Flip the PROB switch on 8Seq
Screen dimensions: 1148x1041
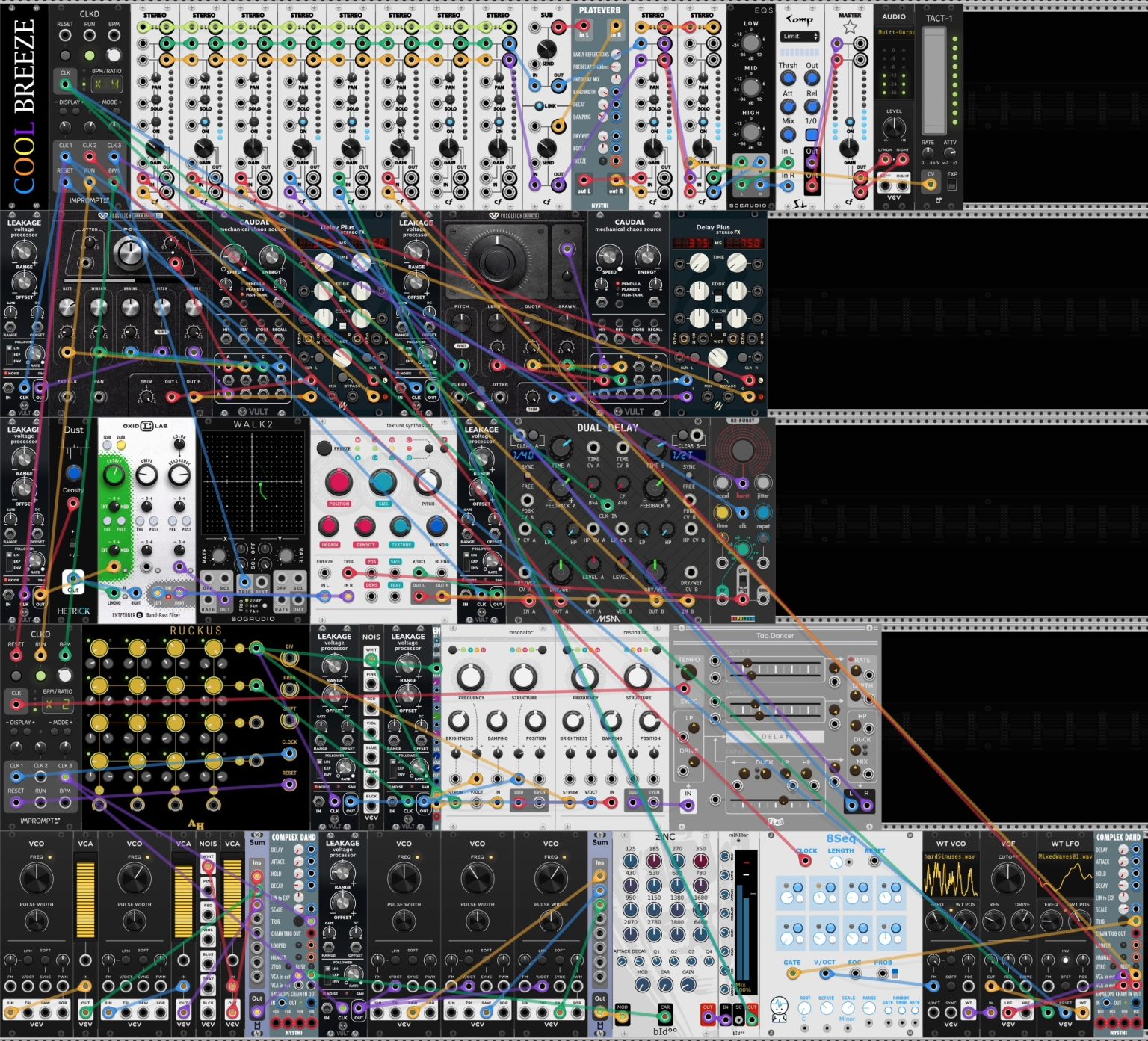(x=894, y=972)
